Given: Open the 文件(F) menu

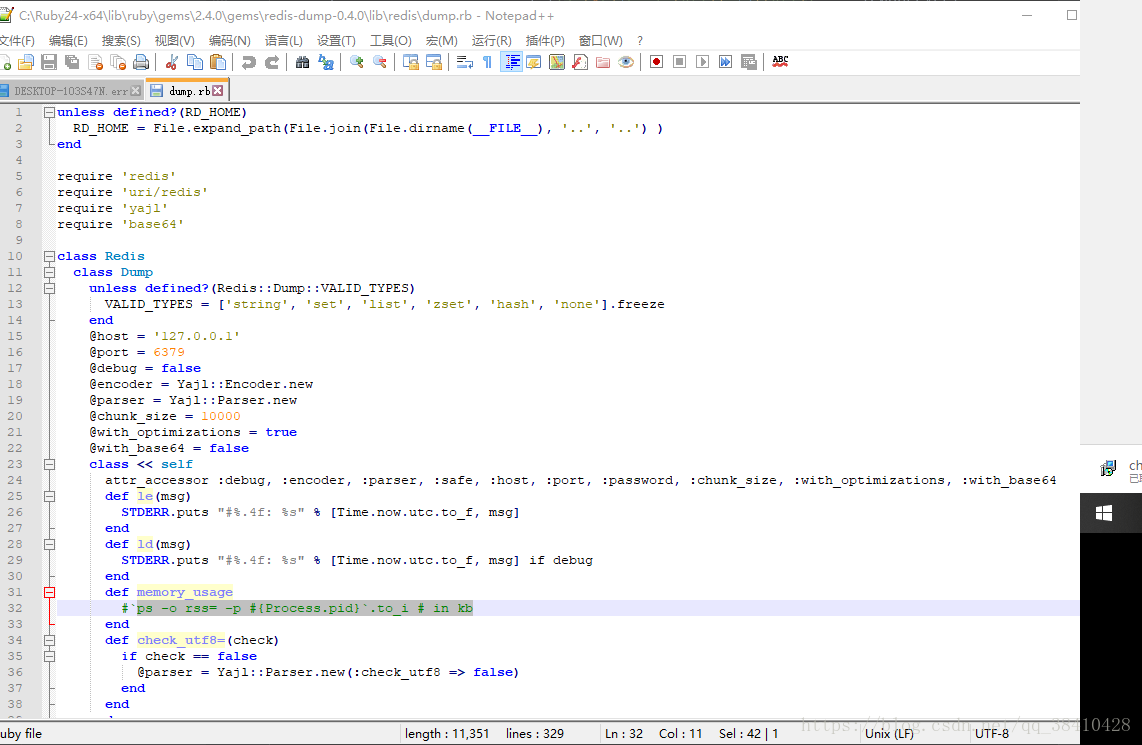Looking at the screenshot, I should [x=17, y=41].
